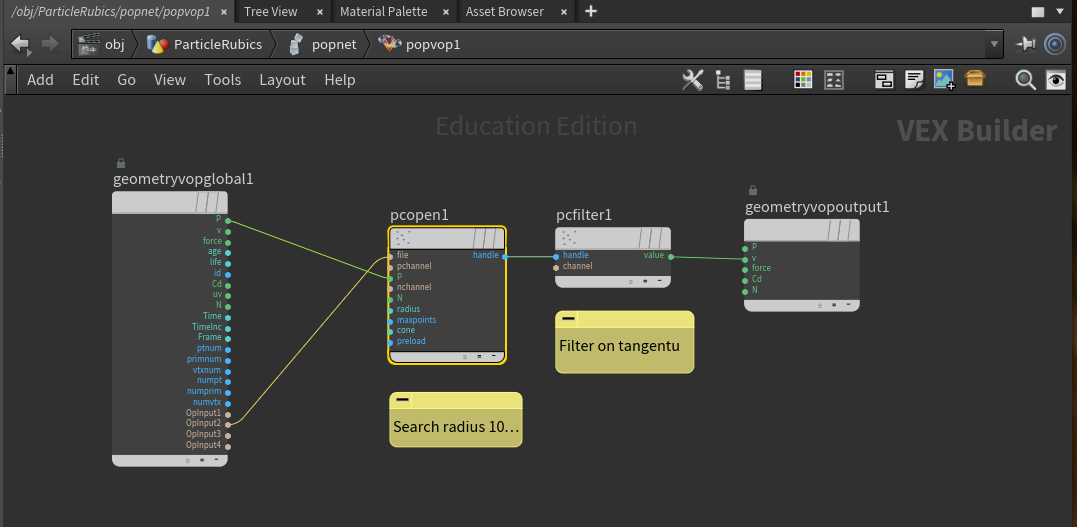Collapse the 'Filter on tangentu' sticky note
1077x527 pixels.
click(x=568, y=319)
